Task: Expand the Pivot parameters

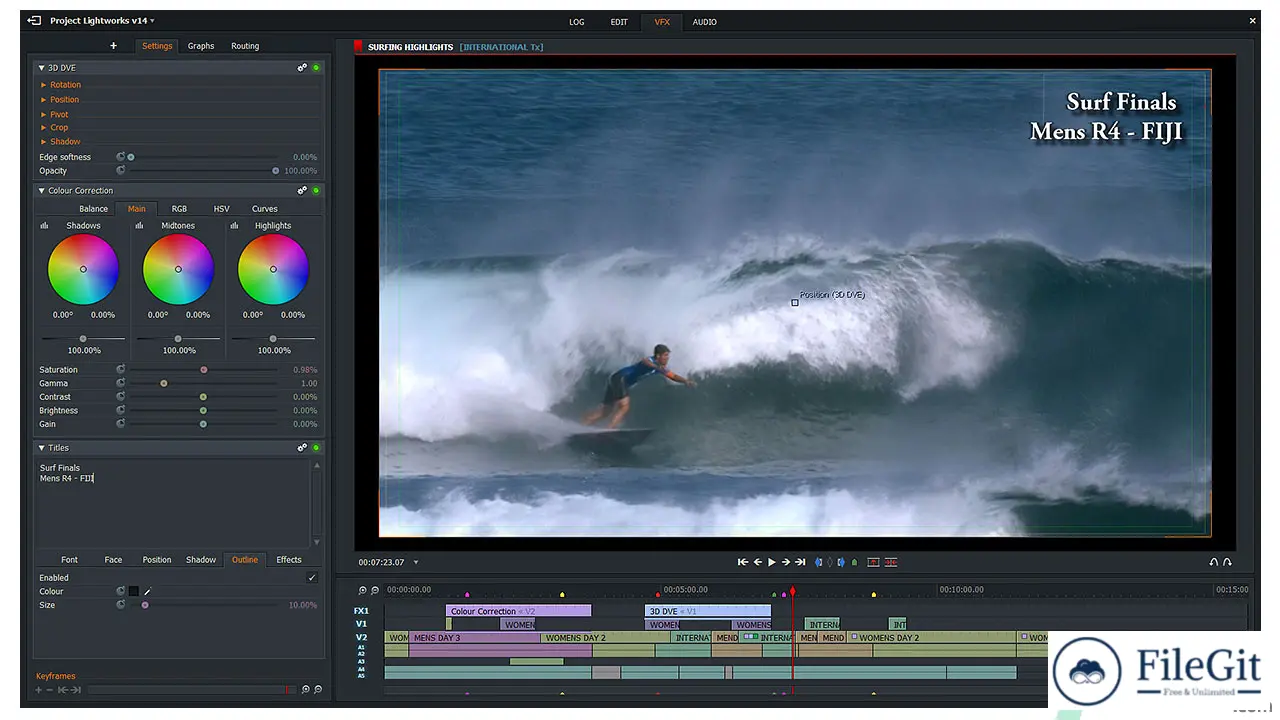Action: 44,114
